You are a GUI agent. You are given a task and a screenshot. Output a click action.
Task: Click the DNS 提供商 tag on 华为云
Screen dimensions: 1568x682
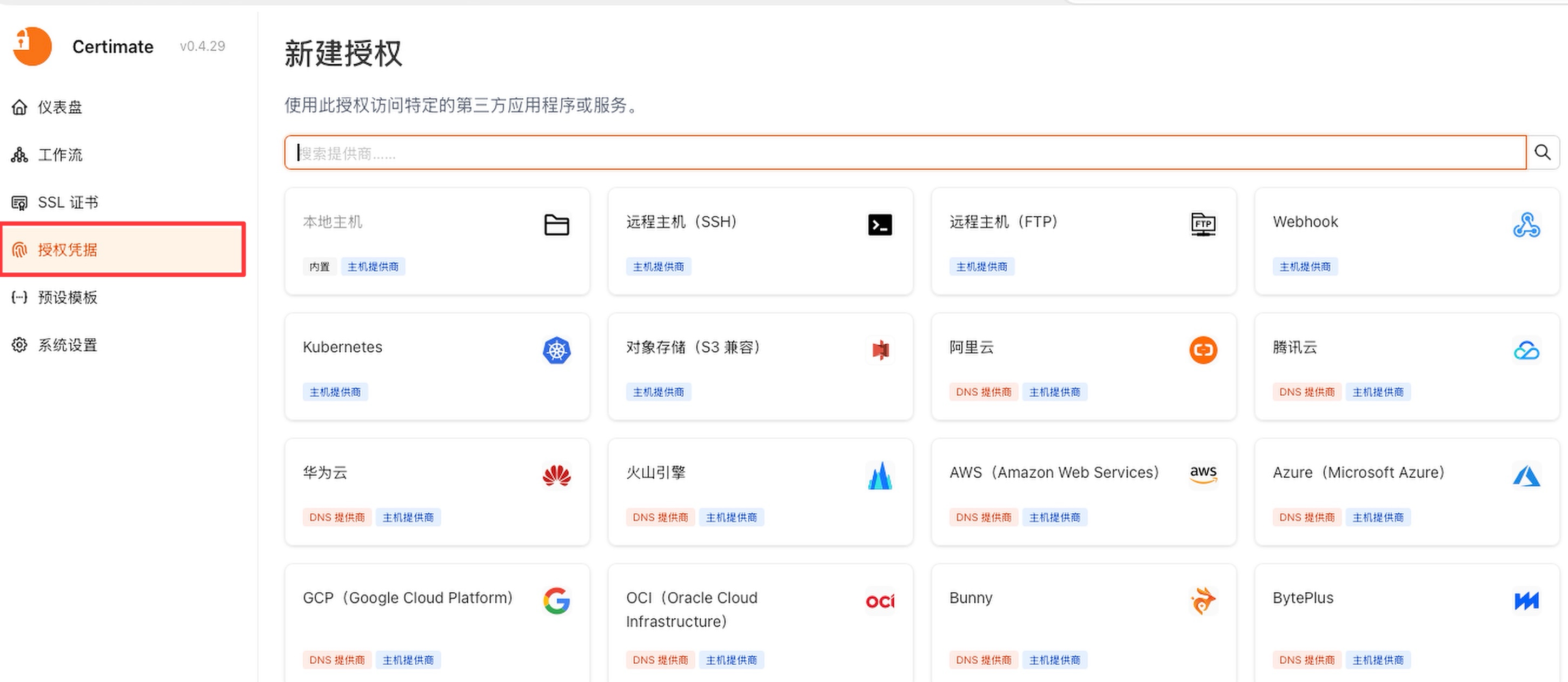coord(337,517)
